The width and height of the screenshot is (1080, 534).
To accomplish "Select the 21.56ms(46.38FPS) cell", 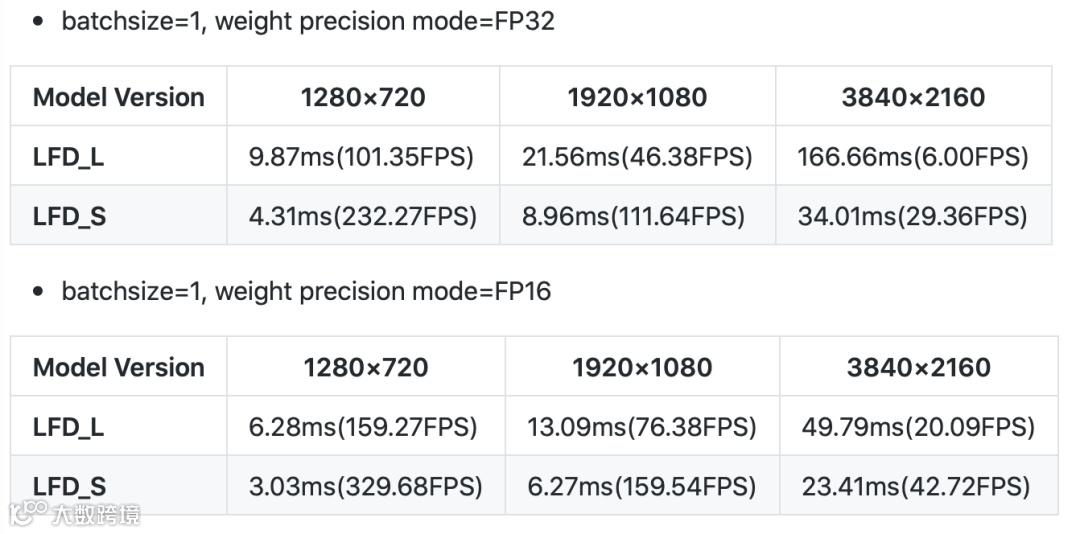I will [x=637, y=157].
